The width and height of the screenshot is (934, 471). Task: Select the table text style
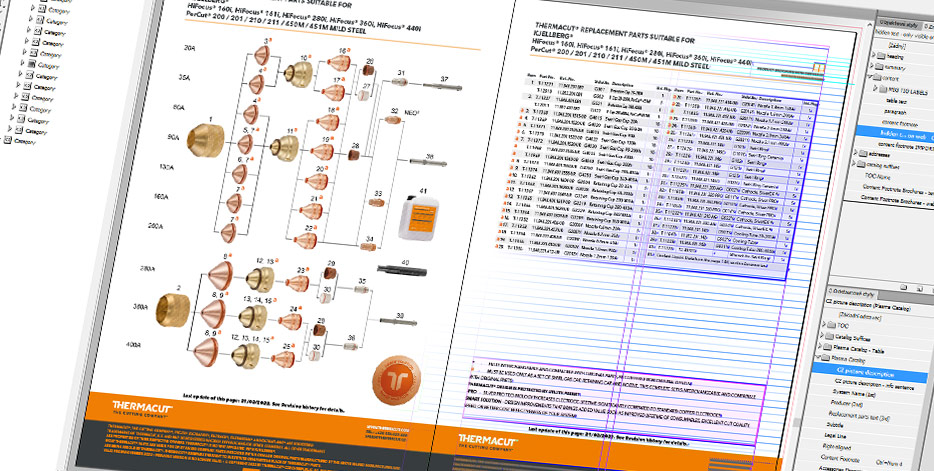pos(896,101)
